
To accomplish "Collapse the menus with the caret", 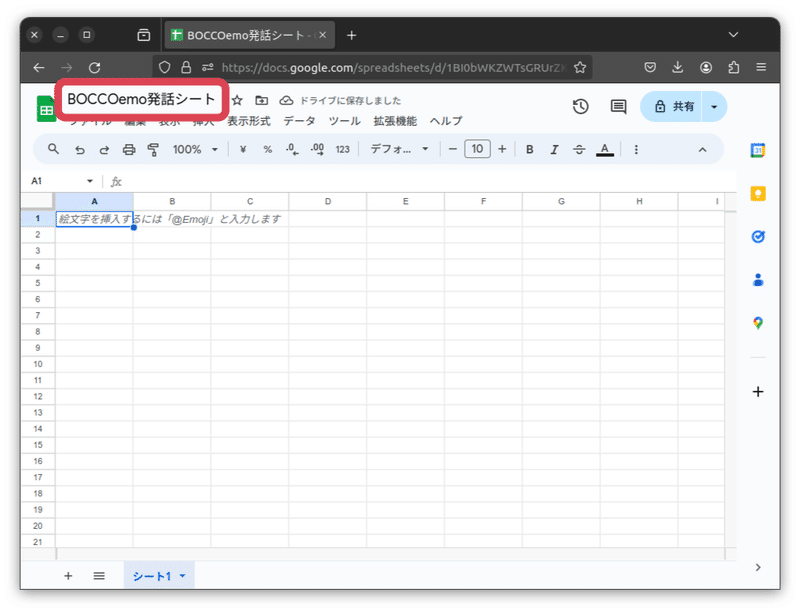I will point(703,149).
